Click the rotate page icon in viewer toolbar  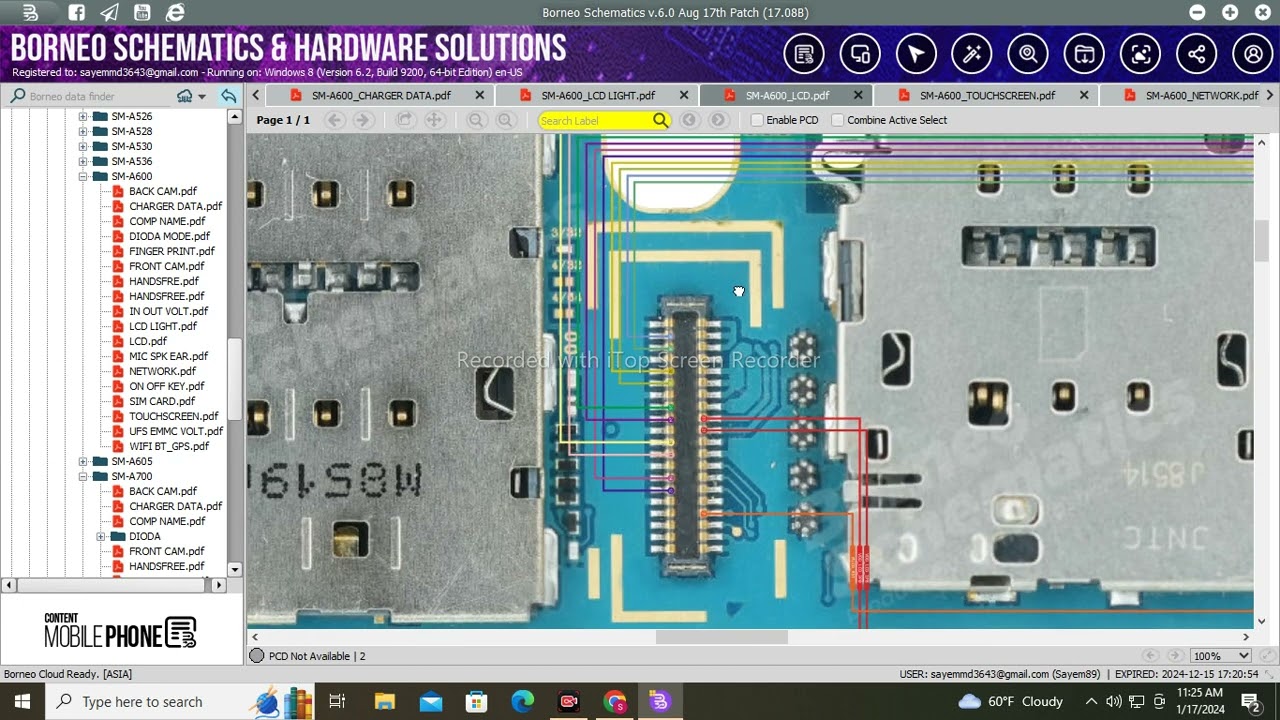coord(405,120)
